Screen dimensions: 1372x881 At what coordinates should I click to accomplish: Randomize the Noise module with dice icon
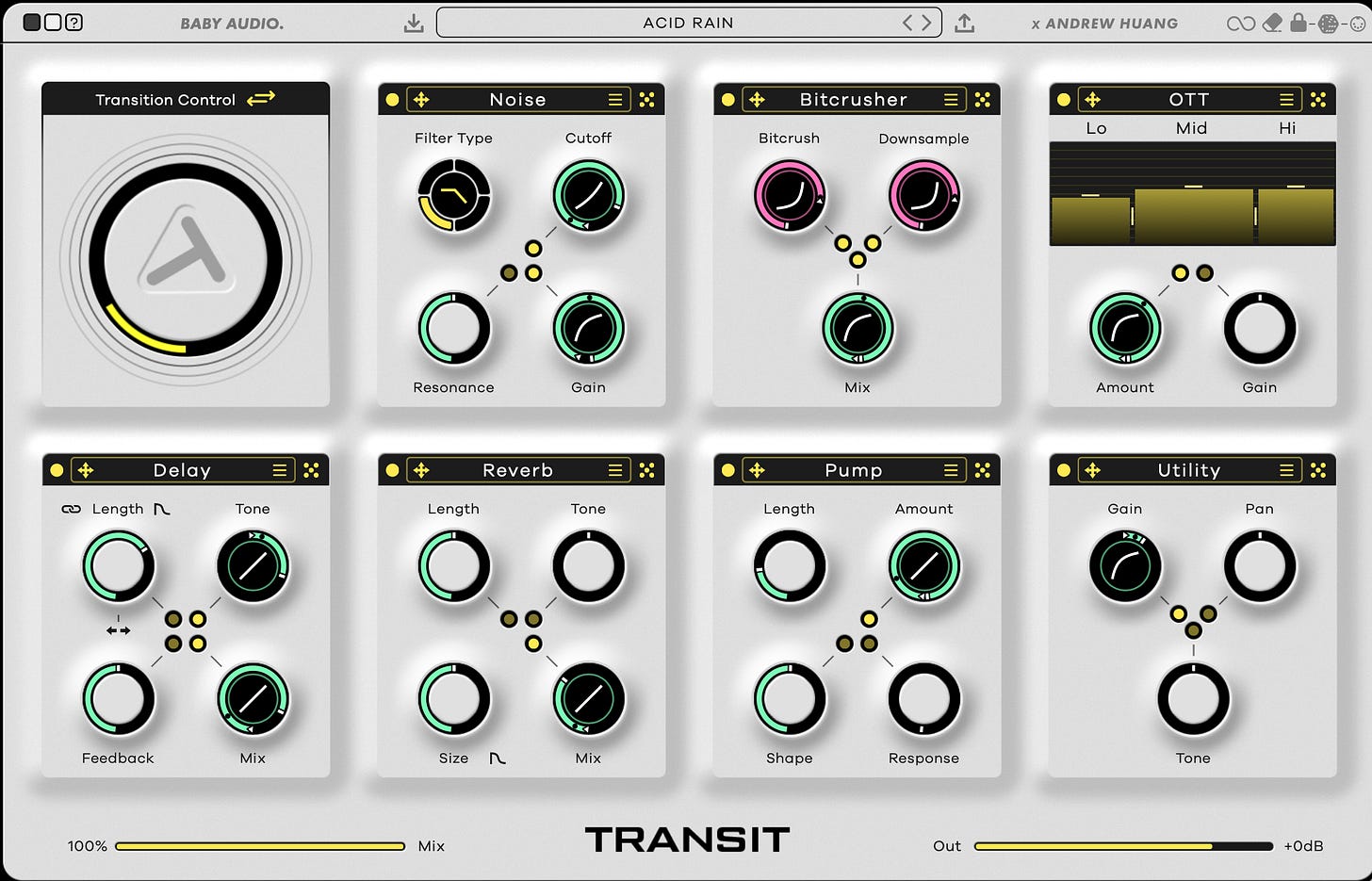(647, 99)
